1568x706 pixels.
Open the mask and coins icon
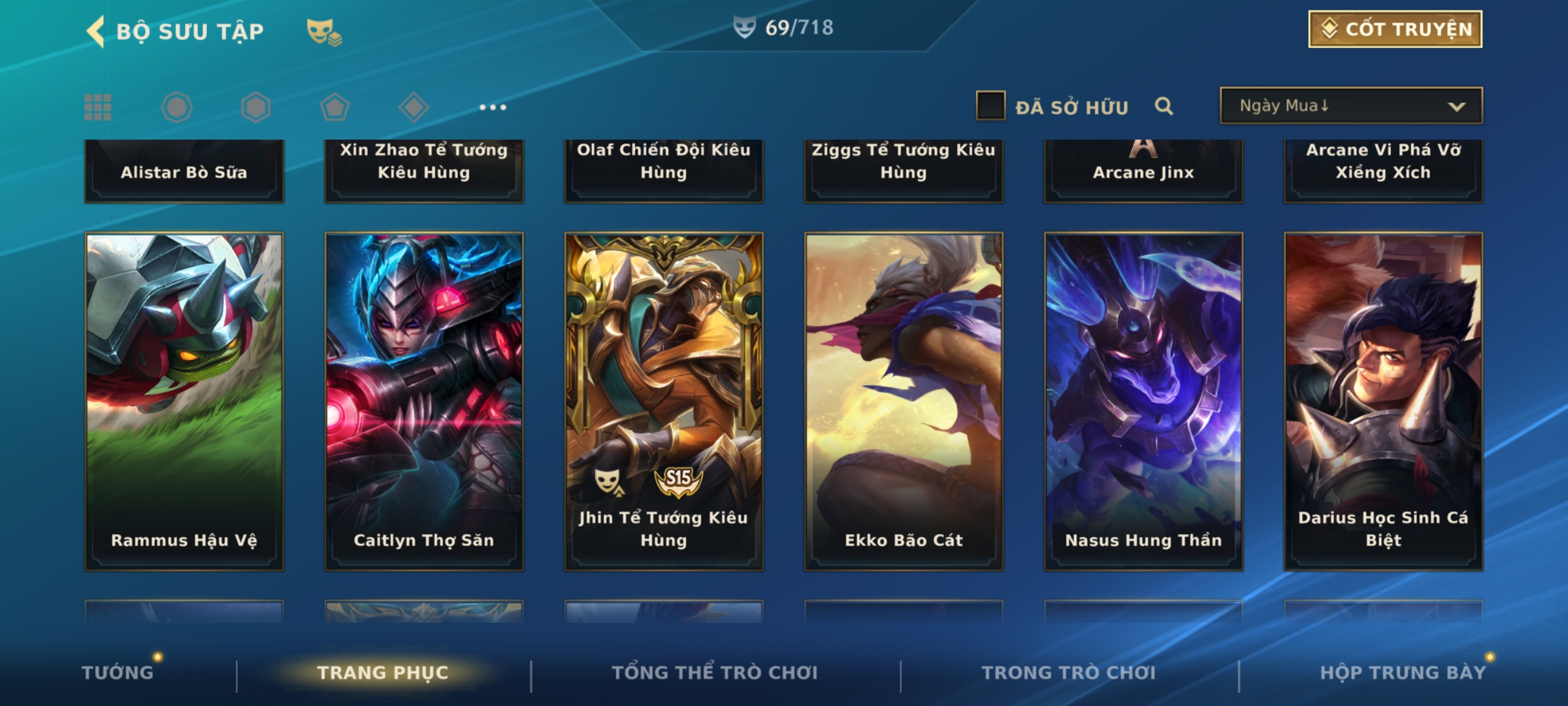click(324, 31)
